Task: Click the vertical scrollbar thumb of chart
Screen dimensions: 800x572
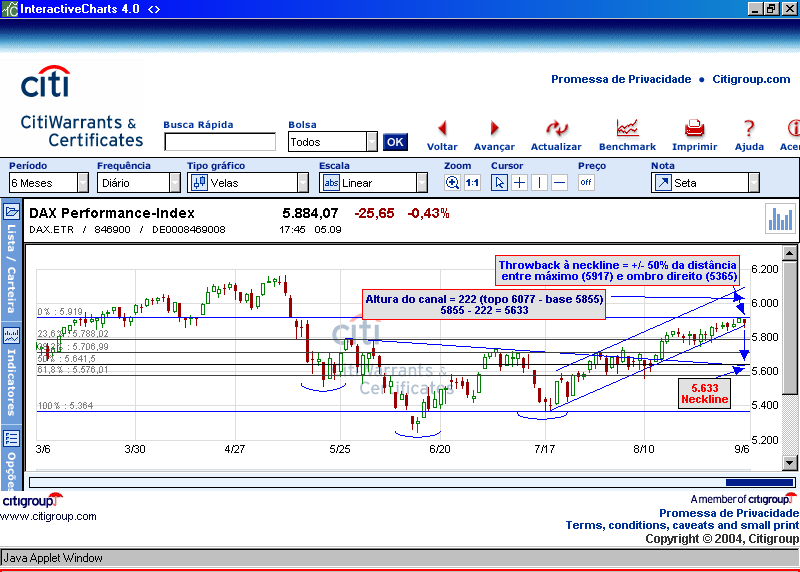Action: (x=789, y=327)
